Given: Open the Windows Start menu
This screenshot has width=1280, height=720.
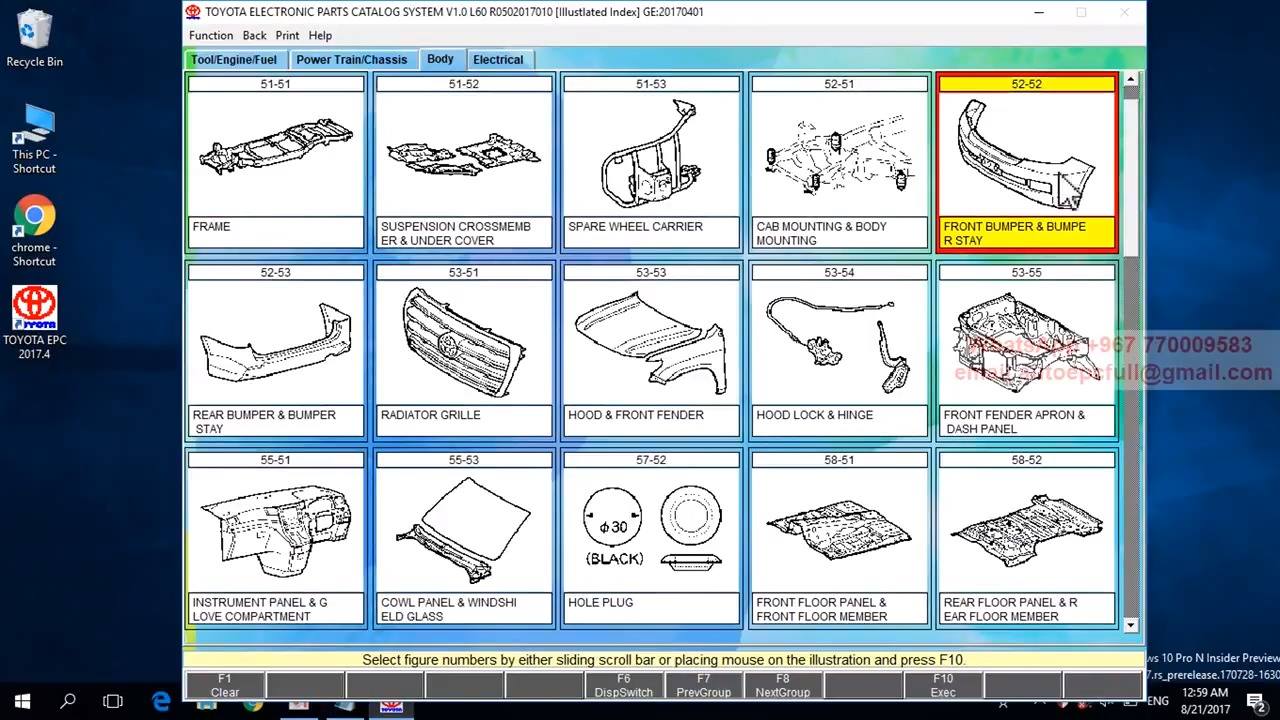Looking at the screenshot, I should click(x=22, y=702).
